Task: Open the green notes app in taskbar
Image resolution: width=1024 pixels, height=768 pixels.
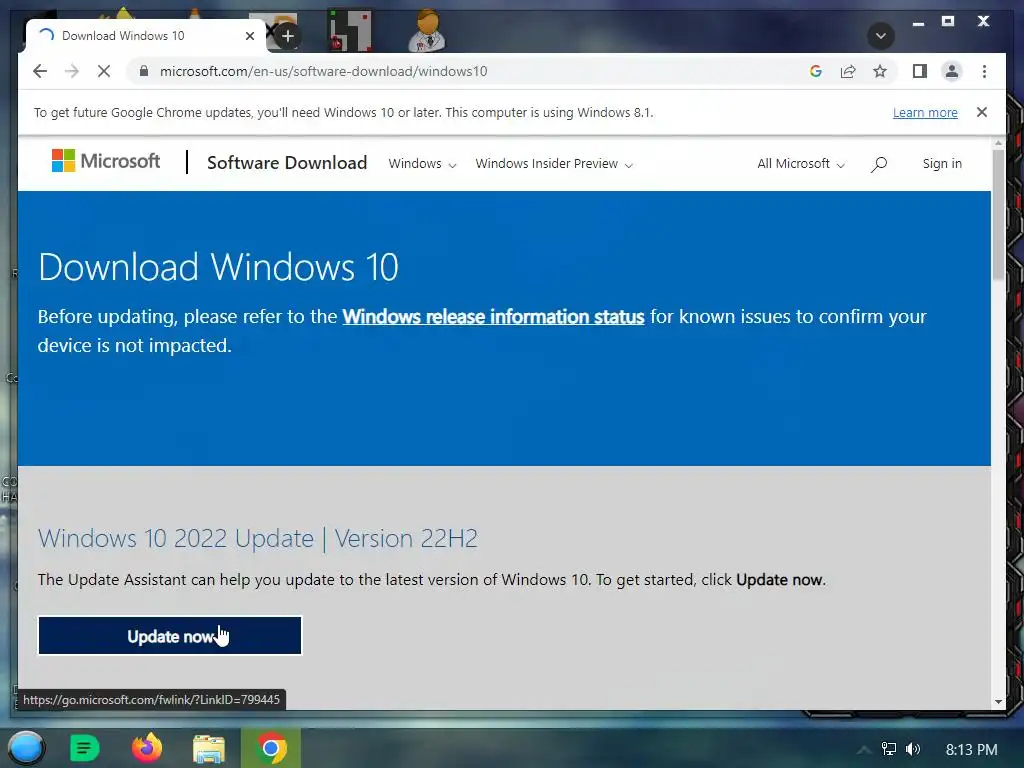Action: coord(84,748)
